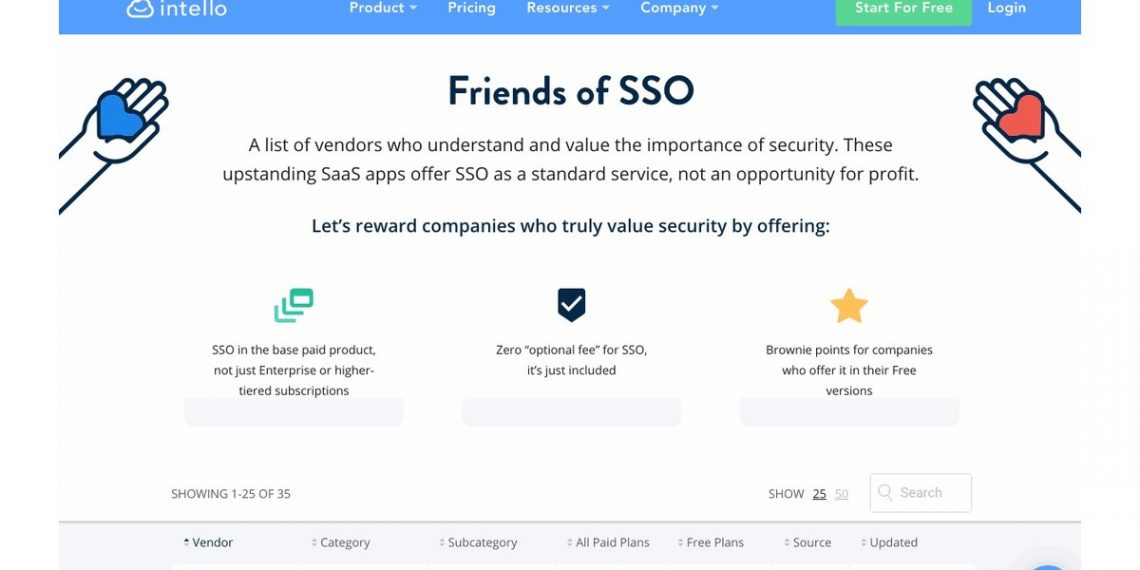Viewport: 1140px width, 570px height.
Task: Show 25 entries per page
Action: tap(819, 494)
